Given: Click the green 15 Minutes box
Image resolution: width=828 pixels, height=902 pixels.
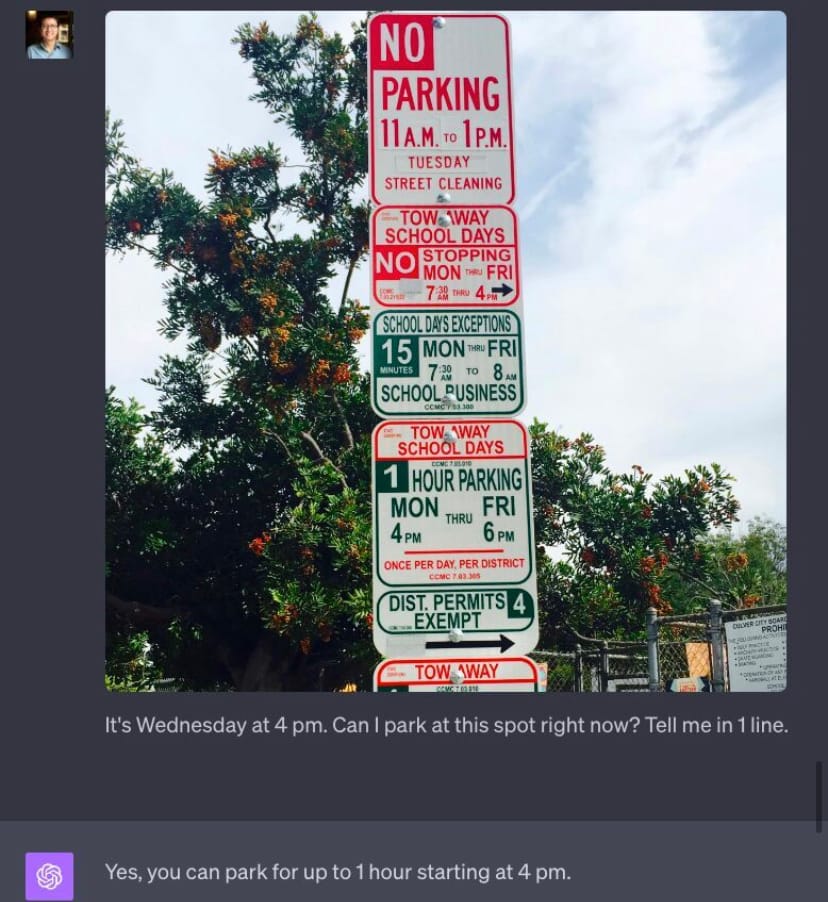Looking at the screenshot, I should click(x=396, y=357).
